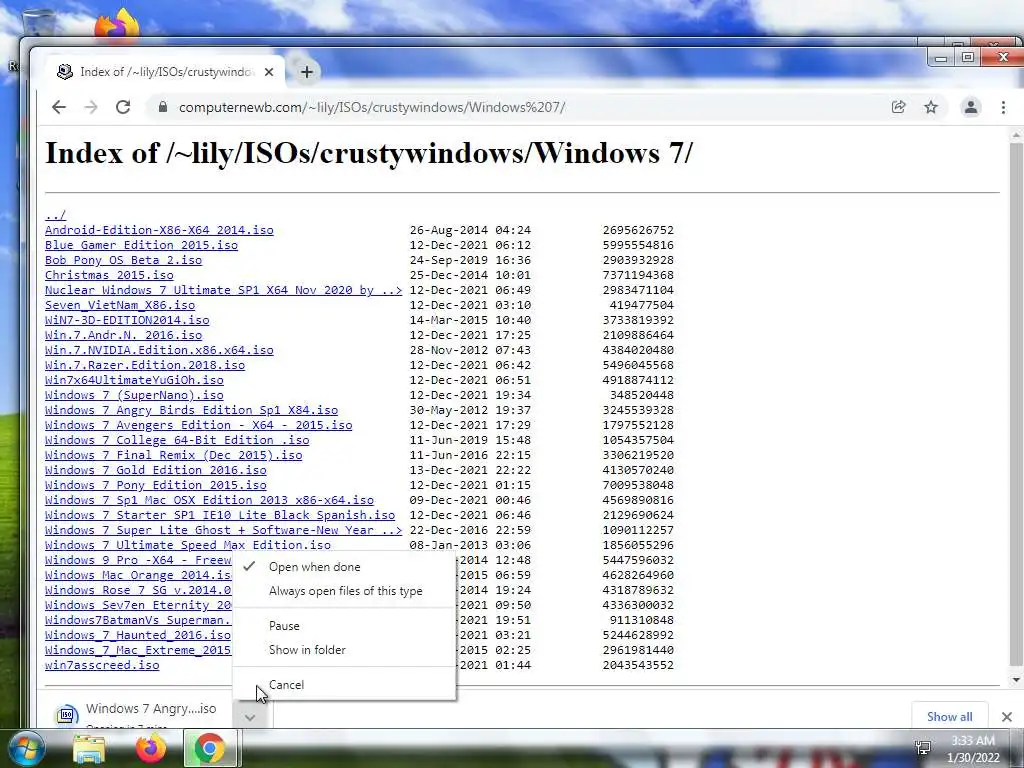Download Windows 7 Avengers Edition iso
The image size is (1024, 768).
[199, 425]
